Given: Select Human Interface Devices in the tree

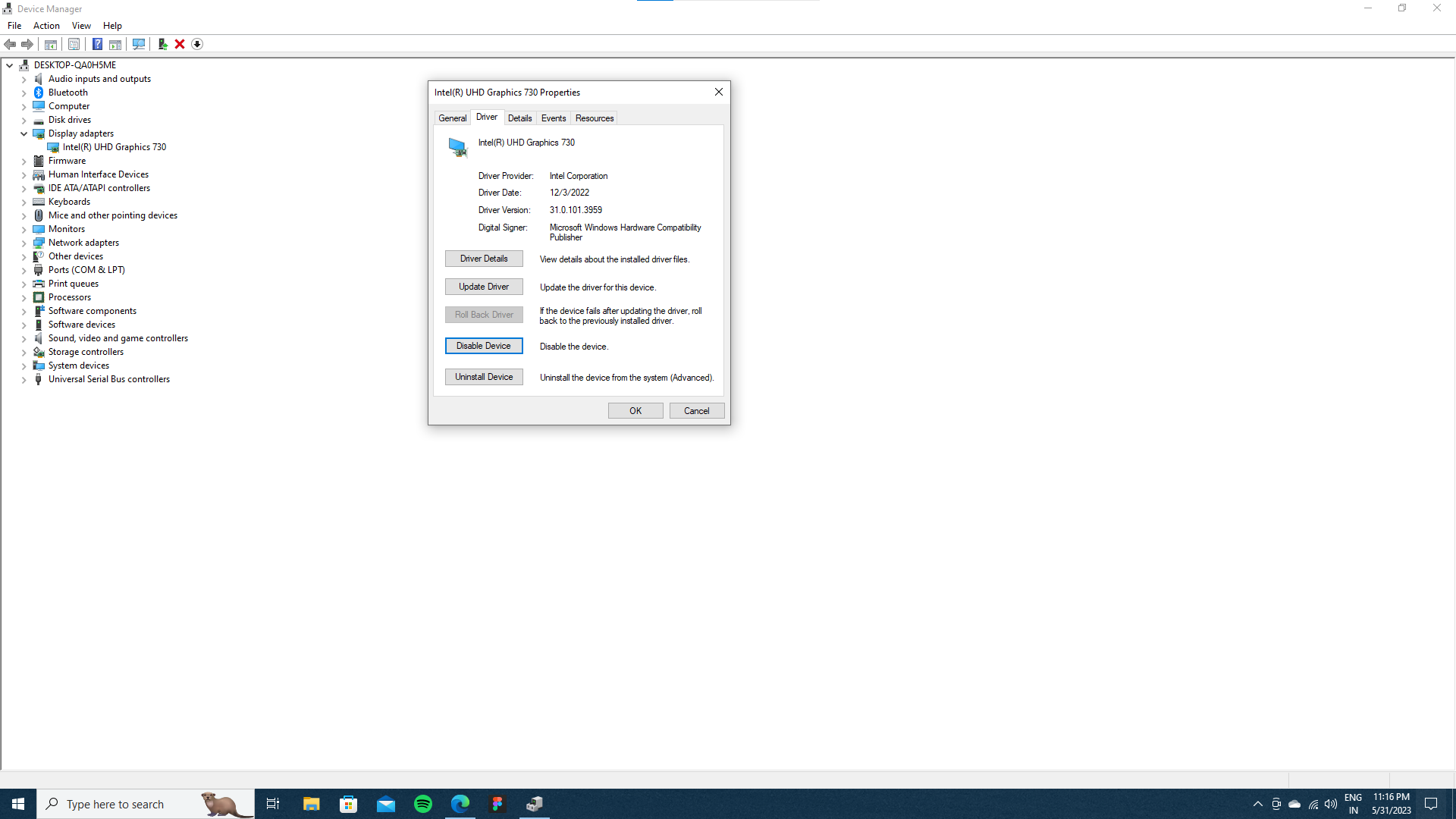Looking at the screenshot, I should click(x=98, y=174).
